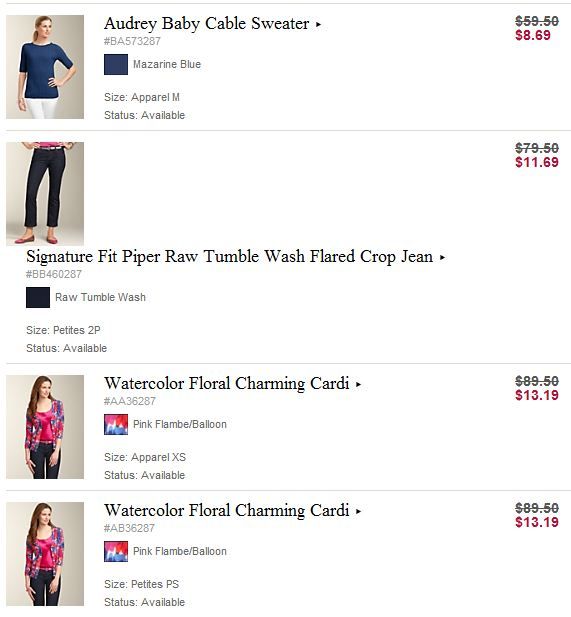This screenshot has height=617, width=571.
Task: Select the Mazarine Blue color swatch
Action: [x=116, y=64]
